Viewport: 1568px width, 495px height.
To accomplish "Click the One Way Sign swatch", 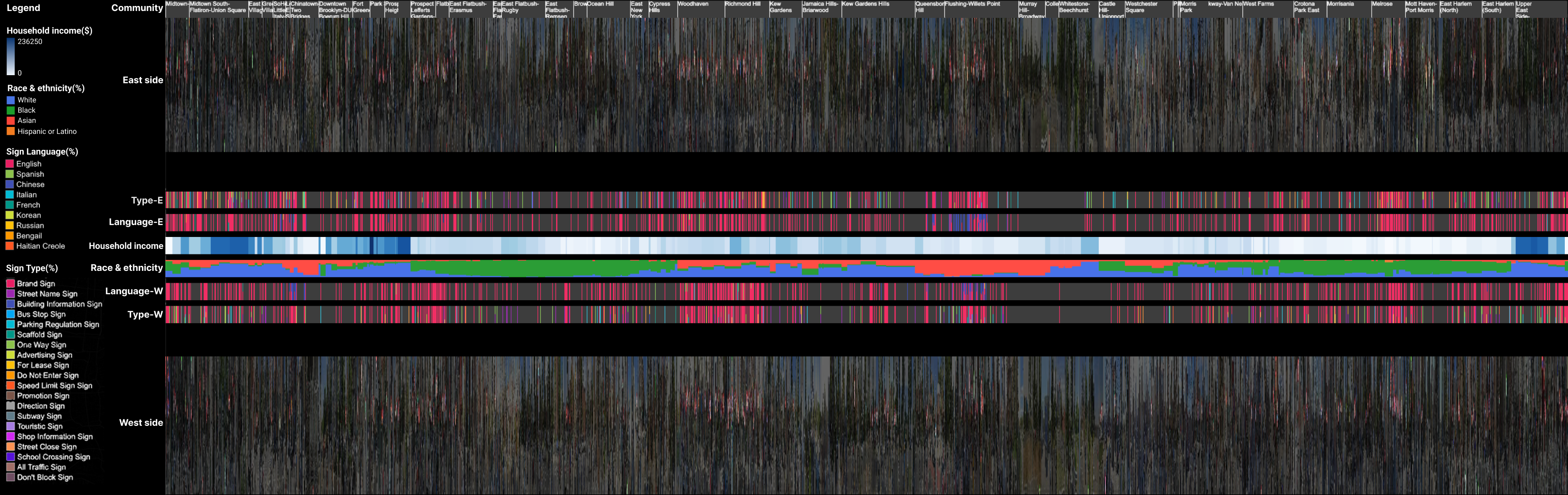I will point(11,345).
